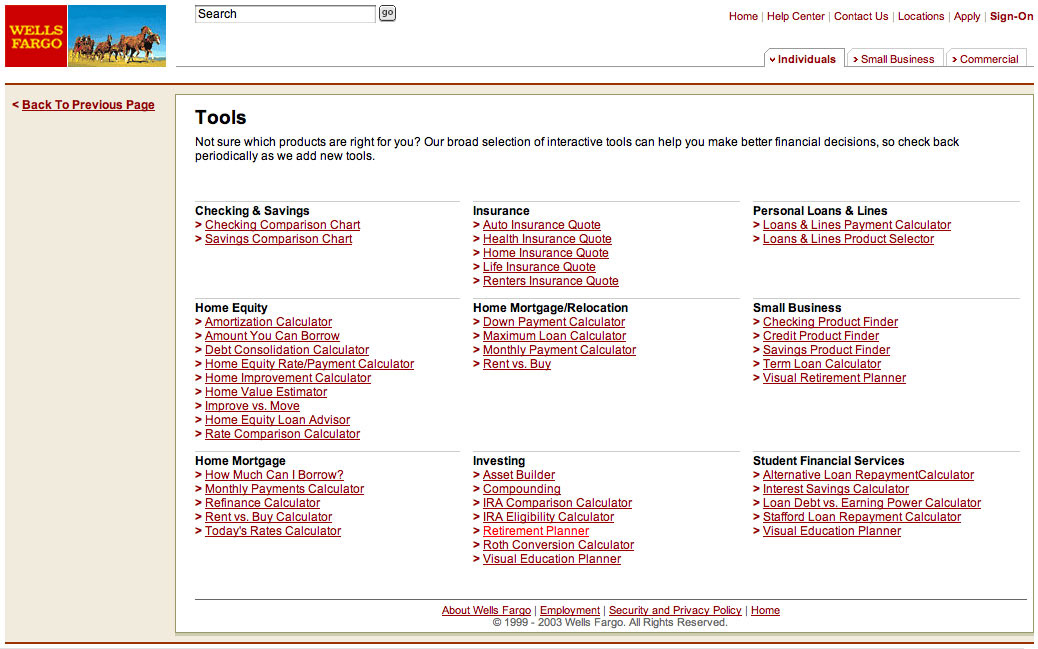Open the Refinance Calculator
The image size is (1038, 649).
[262, 503]
